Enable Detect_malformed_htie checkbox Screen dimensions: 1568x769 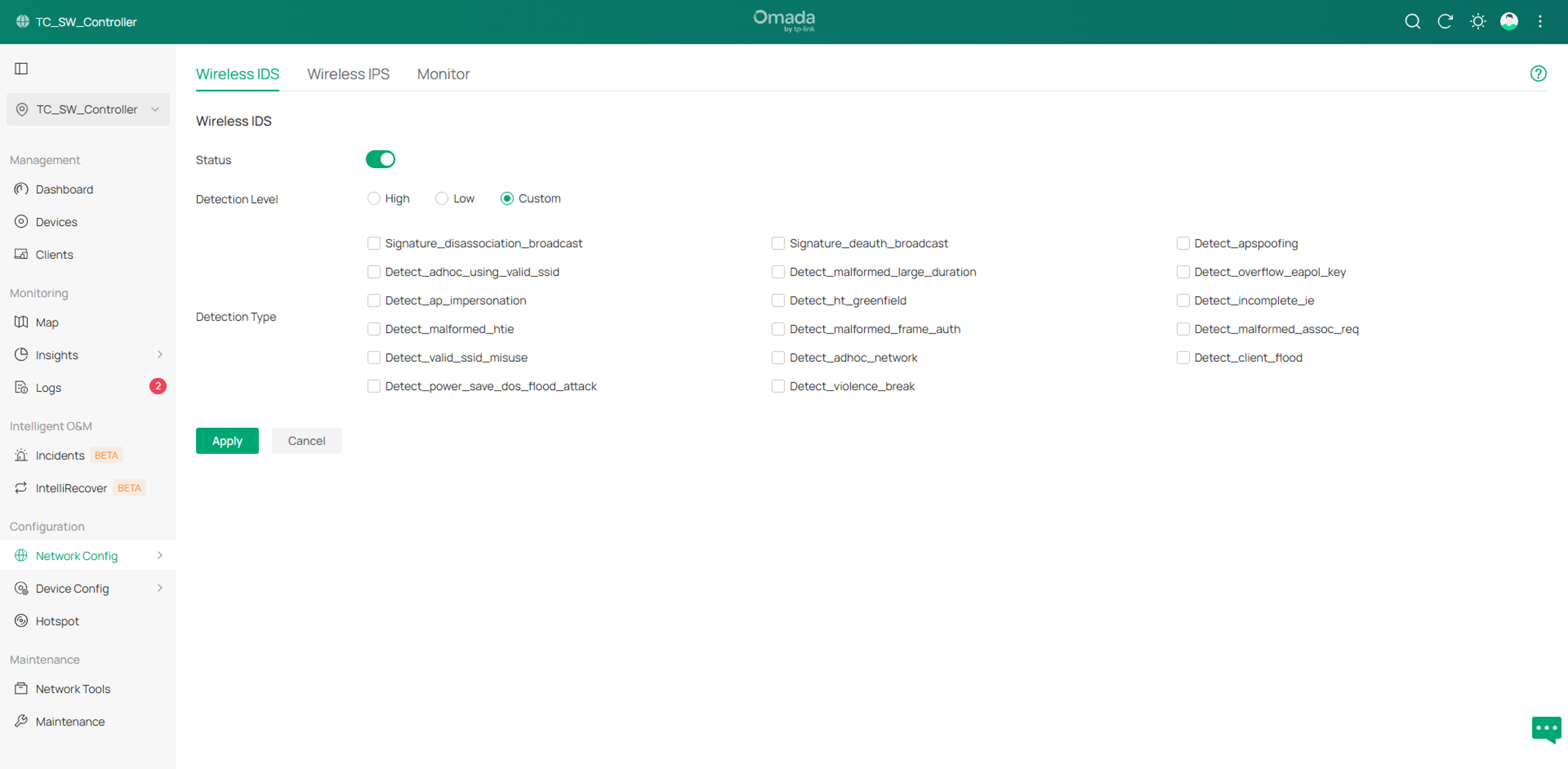[374, 329]
